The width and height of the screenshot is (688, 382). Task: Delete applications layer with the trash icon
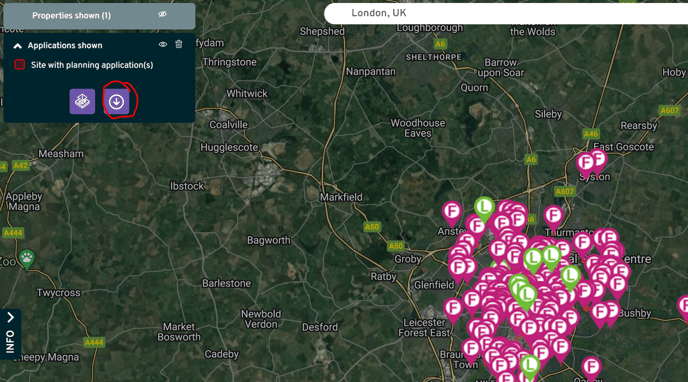[x=179, y=44]
